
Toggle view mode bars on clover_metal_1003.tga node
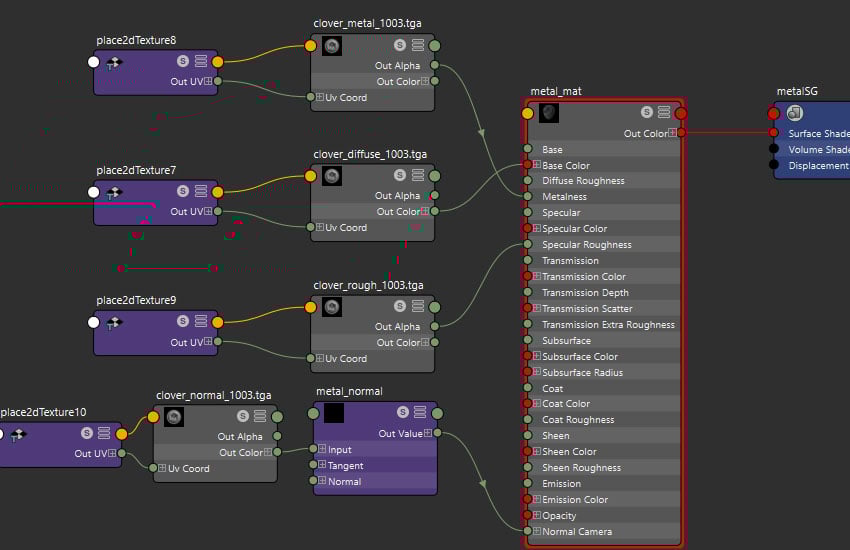(x=418, y=45)
